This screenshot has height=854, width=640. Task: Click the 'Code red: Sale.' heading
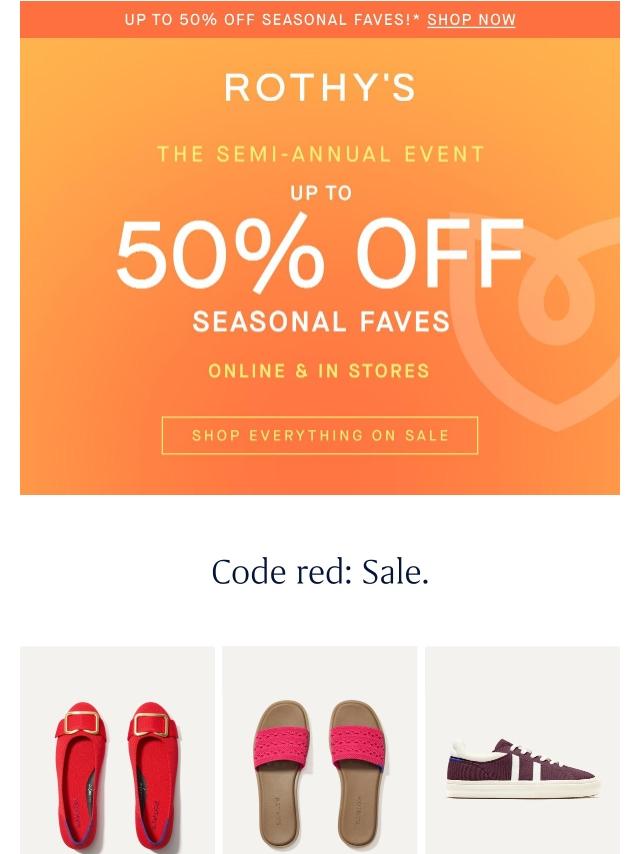[x=320, y=572]
